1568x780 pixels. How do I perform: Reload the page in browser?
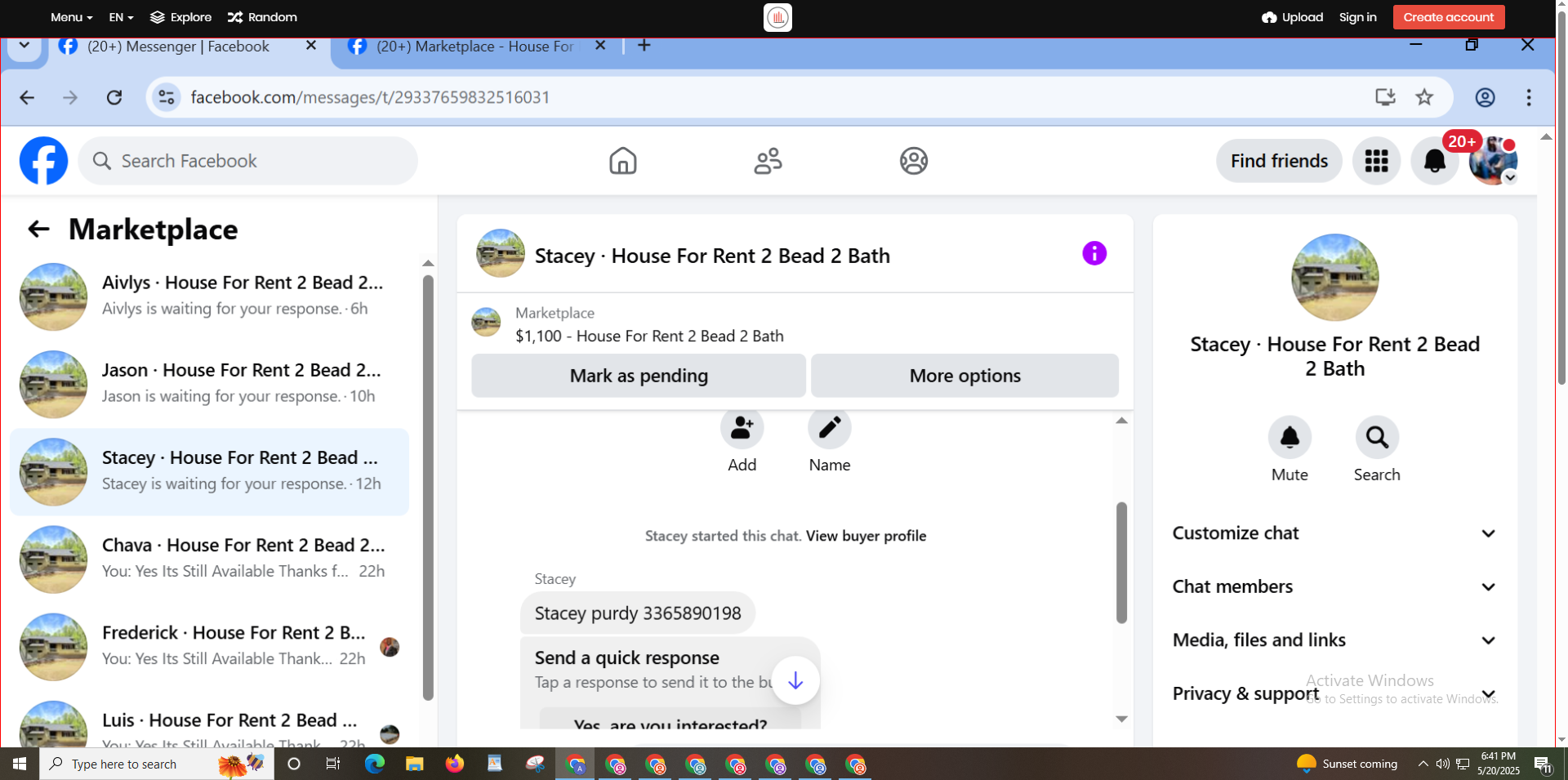pyautogui.click(x=114, y=98)
